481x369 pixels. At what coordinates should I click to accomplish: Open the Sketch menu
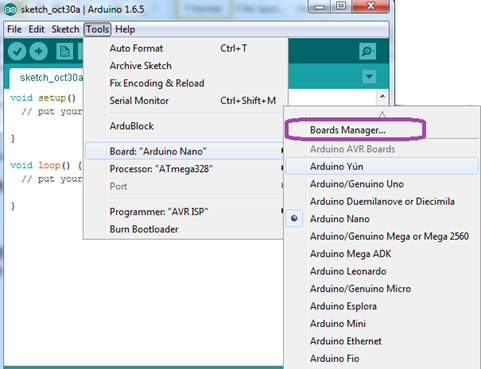click(x=65, y=29)
